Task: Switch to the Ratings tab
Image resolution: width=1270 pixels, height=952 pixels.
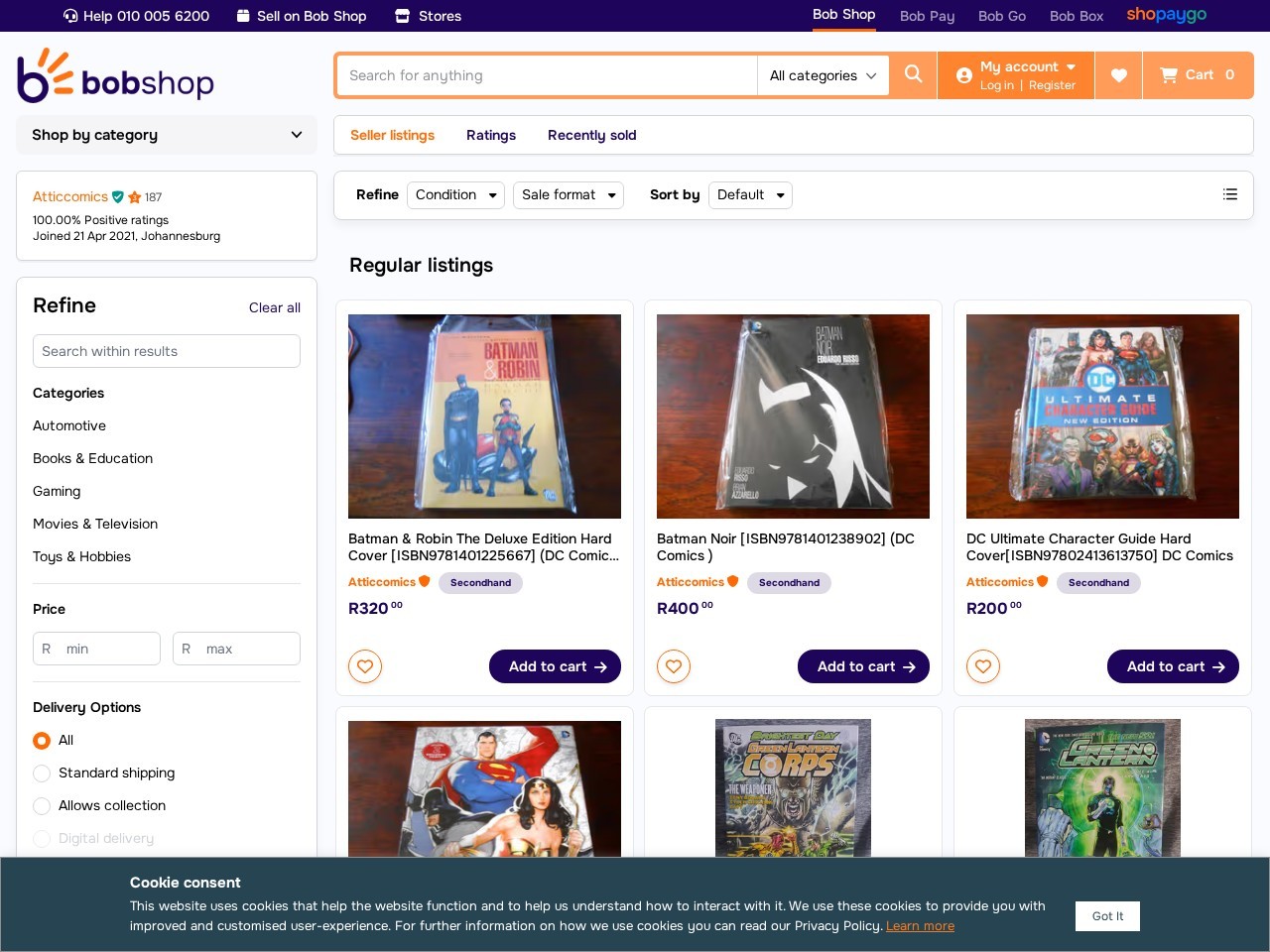Action: pyautogui.click(x=491, y=135)
